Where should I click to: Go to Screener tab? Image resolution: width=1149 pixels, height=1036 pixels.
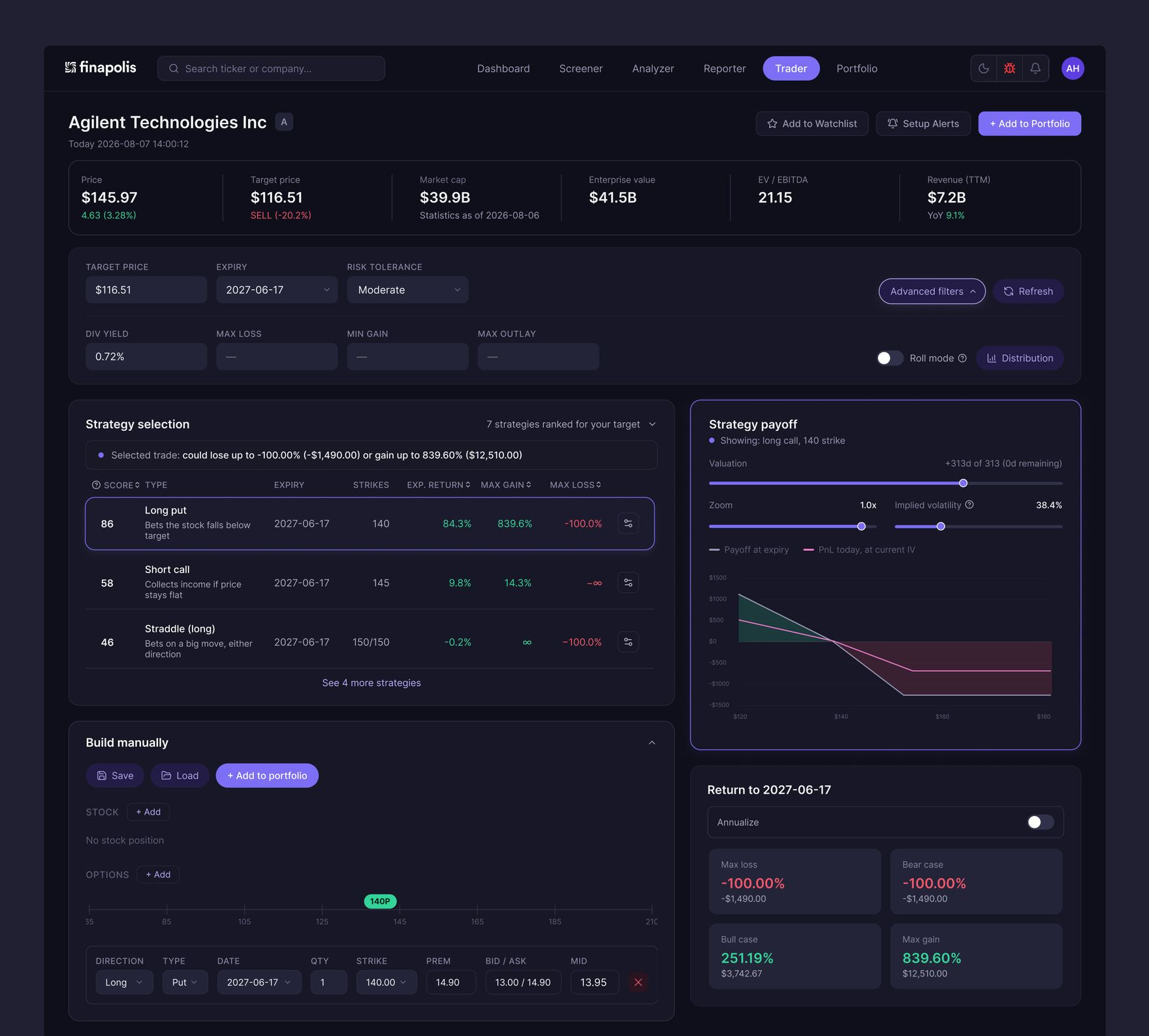pyautogui.click(x=581, y=69)
